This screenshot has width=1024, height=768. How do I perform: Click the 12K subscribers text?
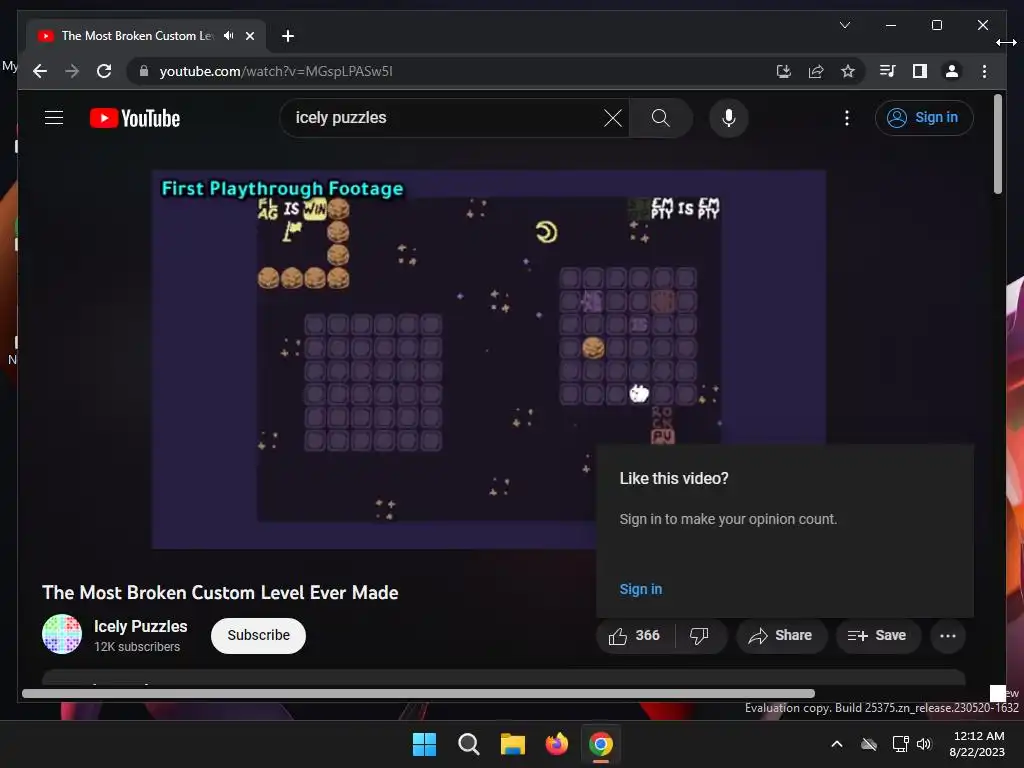click(137, 647)
